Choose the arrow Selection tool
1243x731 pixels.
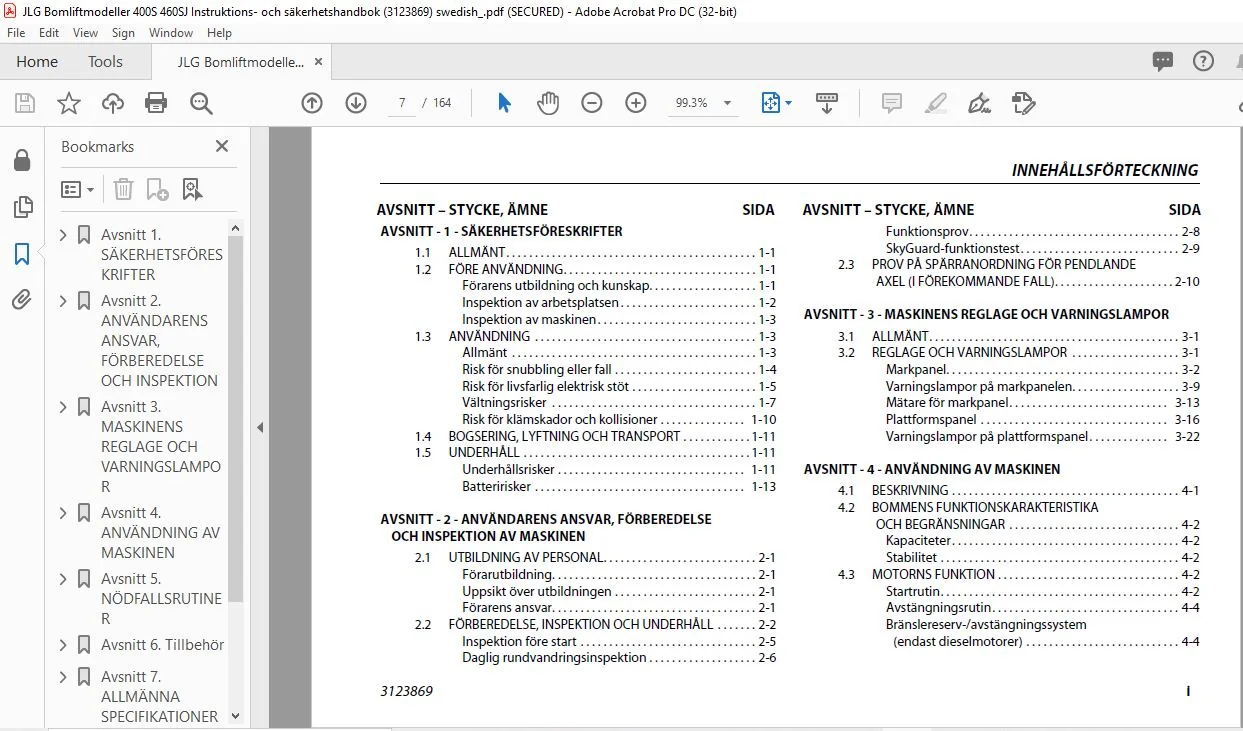point(504,103)
